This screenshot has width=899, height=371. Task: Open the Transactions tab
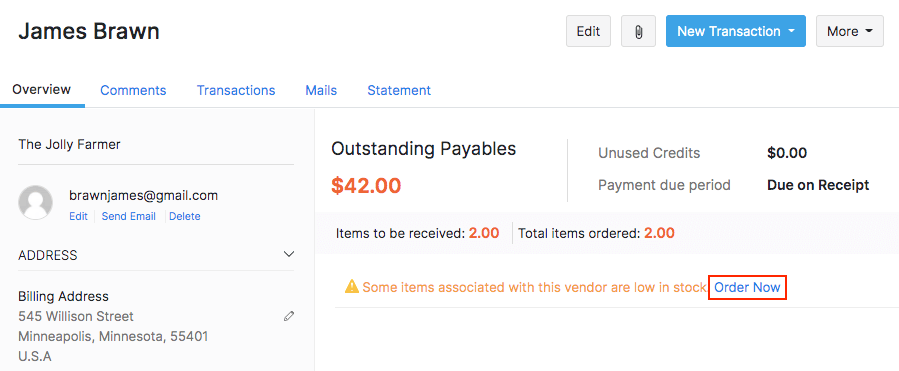click(236, 90)
